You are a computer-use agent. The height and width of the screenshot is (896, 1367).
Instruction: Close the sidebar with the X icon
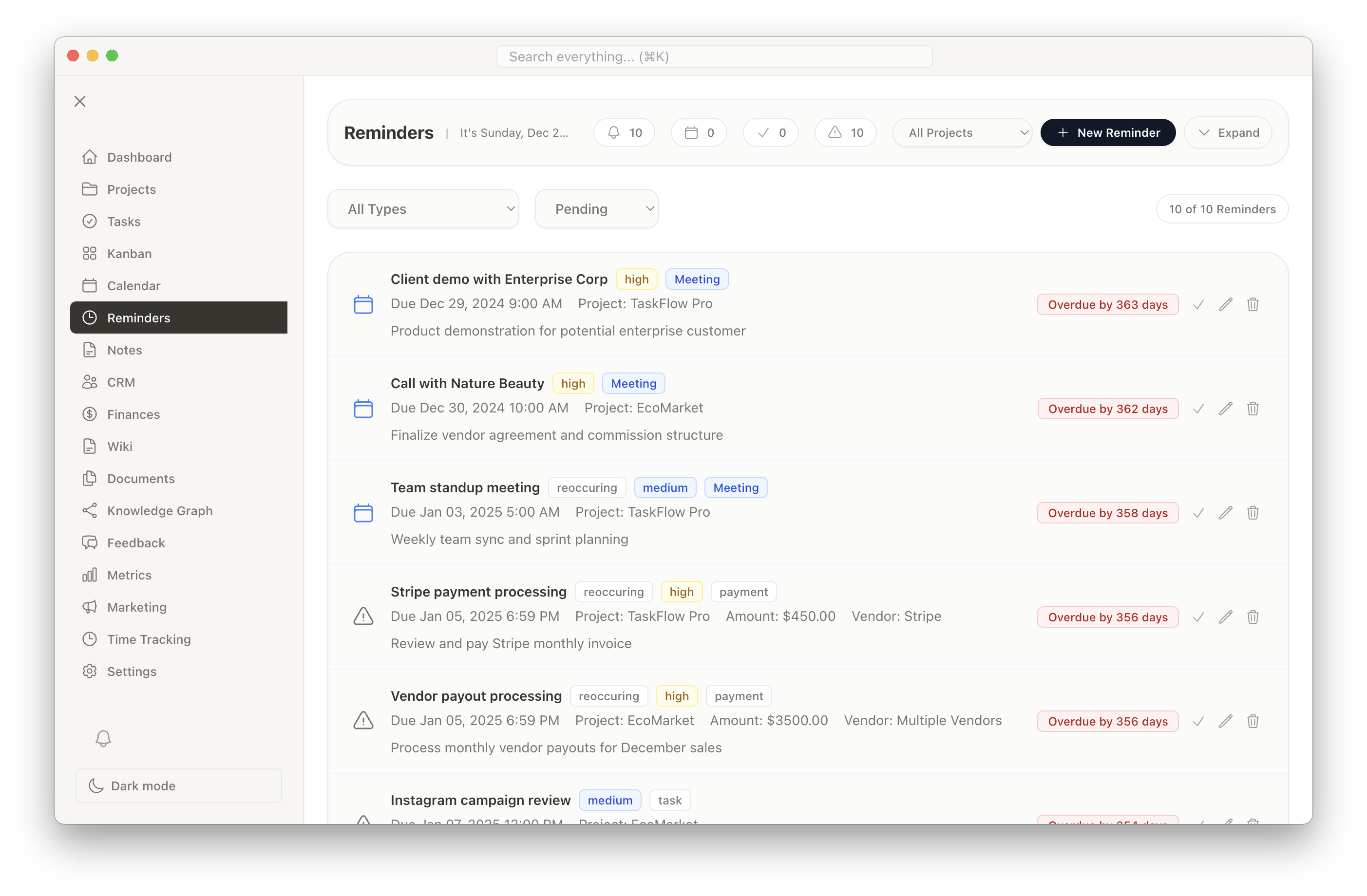(80, 102)
